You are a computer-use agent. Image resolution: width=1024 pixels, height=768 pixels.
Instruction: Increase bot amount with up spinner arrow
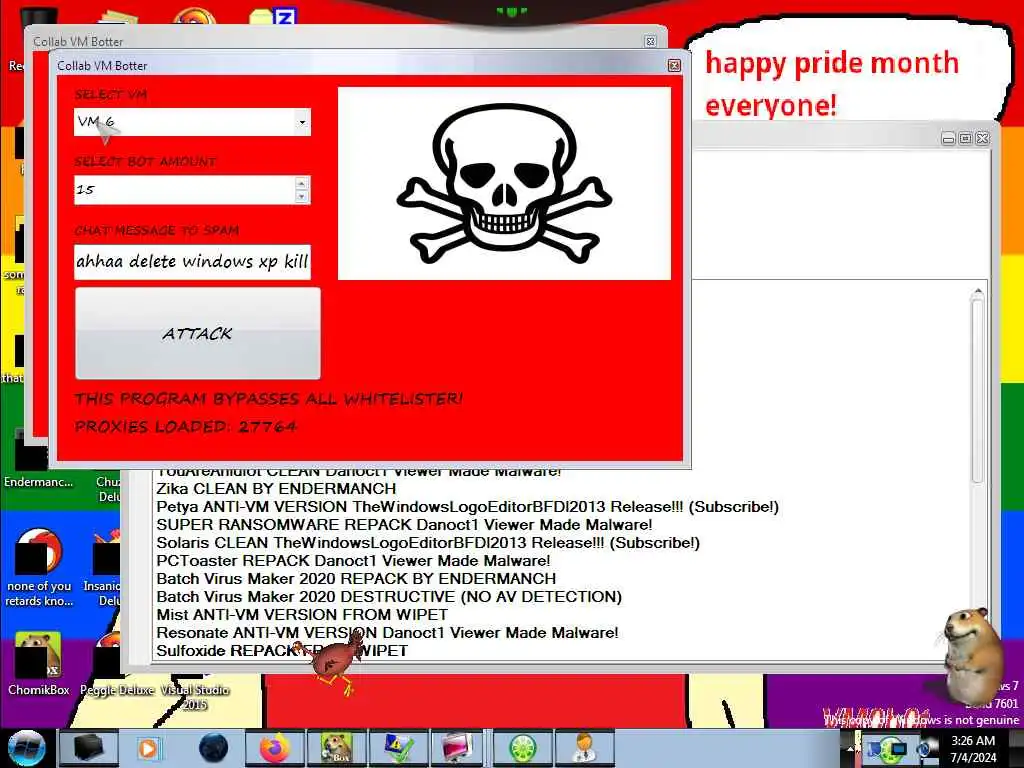coord(302,184)
